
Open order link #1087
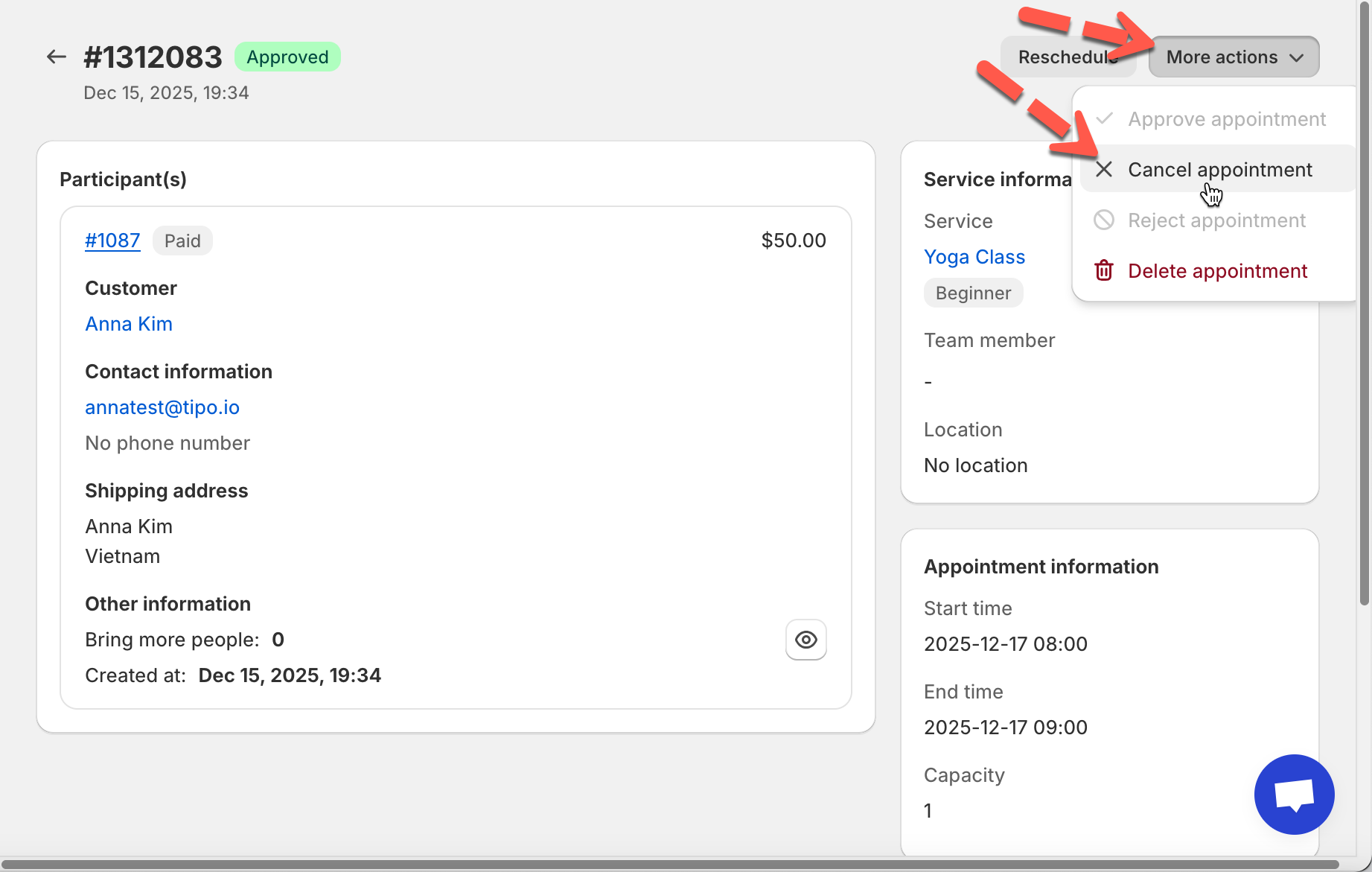(112, 241)
